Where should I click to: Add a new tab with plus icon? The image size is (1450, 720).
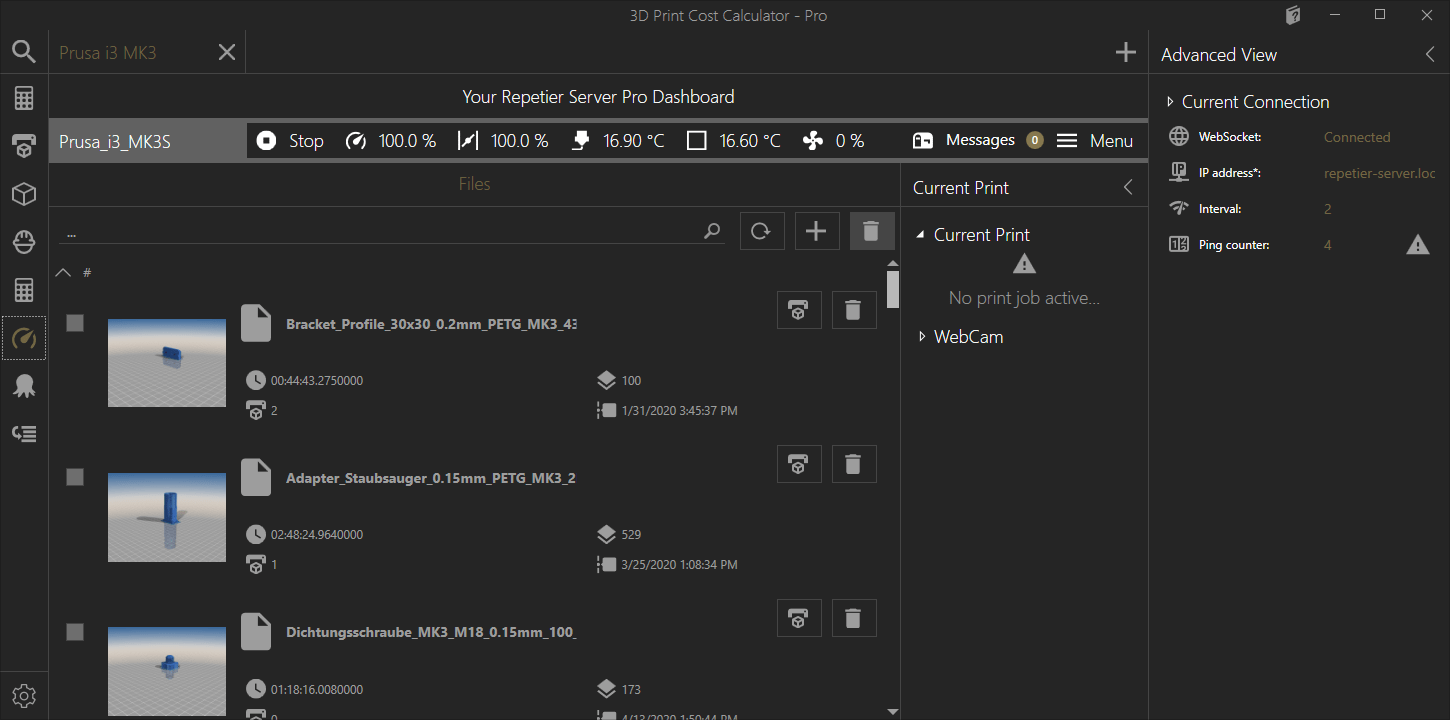click(x=1126, y=52)
